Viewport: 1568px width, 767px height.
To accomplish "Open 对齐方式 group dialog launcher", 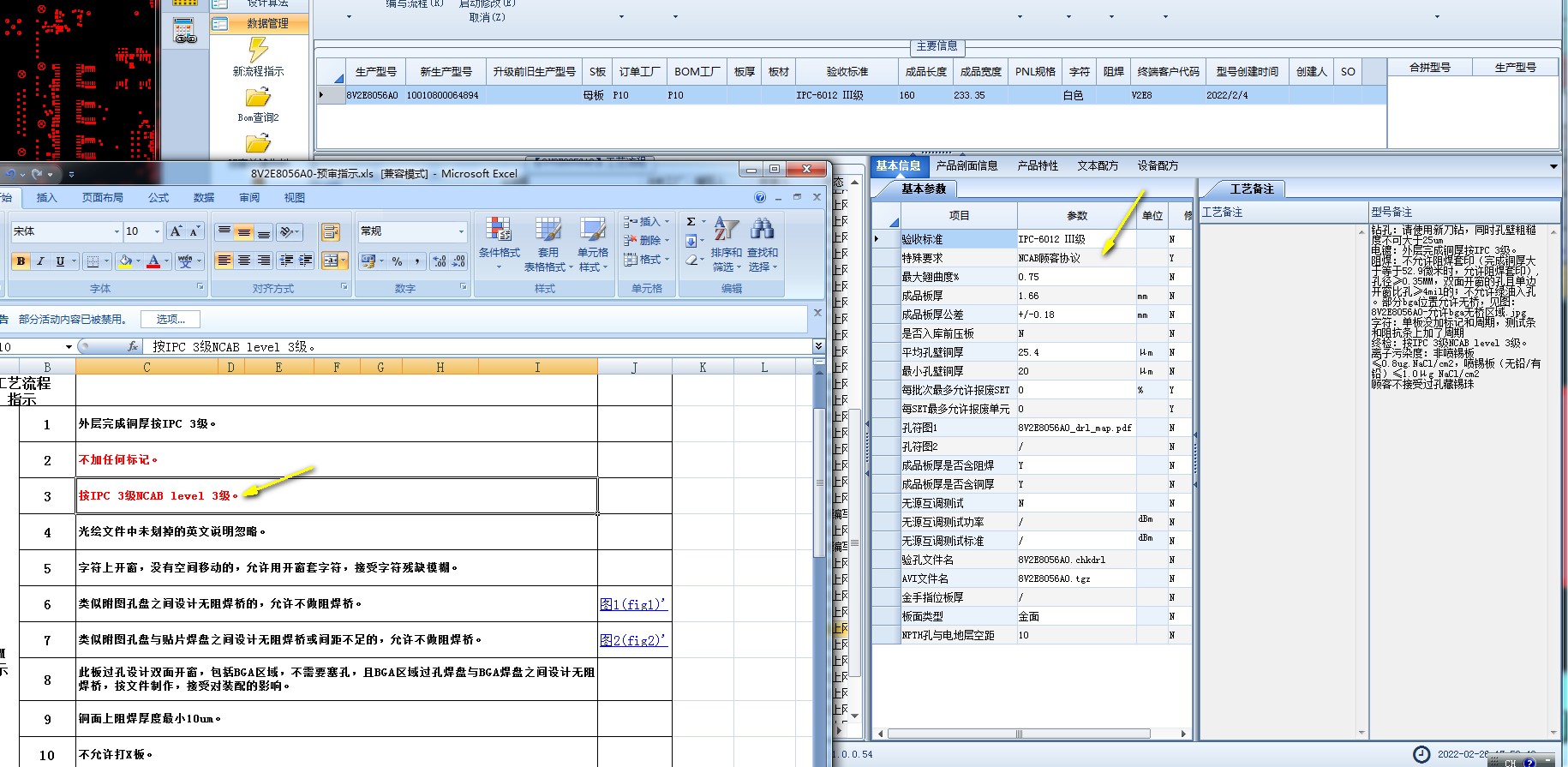I will (x=344, y=287).
